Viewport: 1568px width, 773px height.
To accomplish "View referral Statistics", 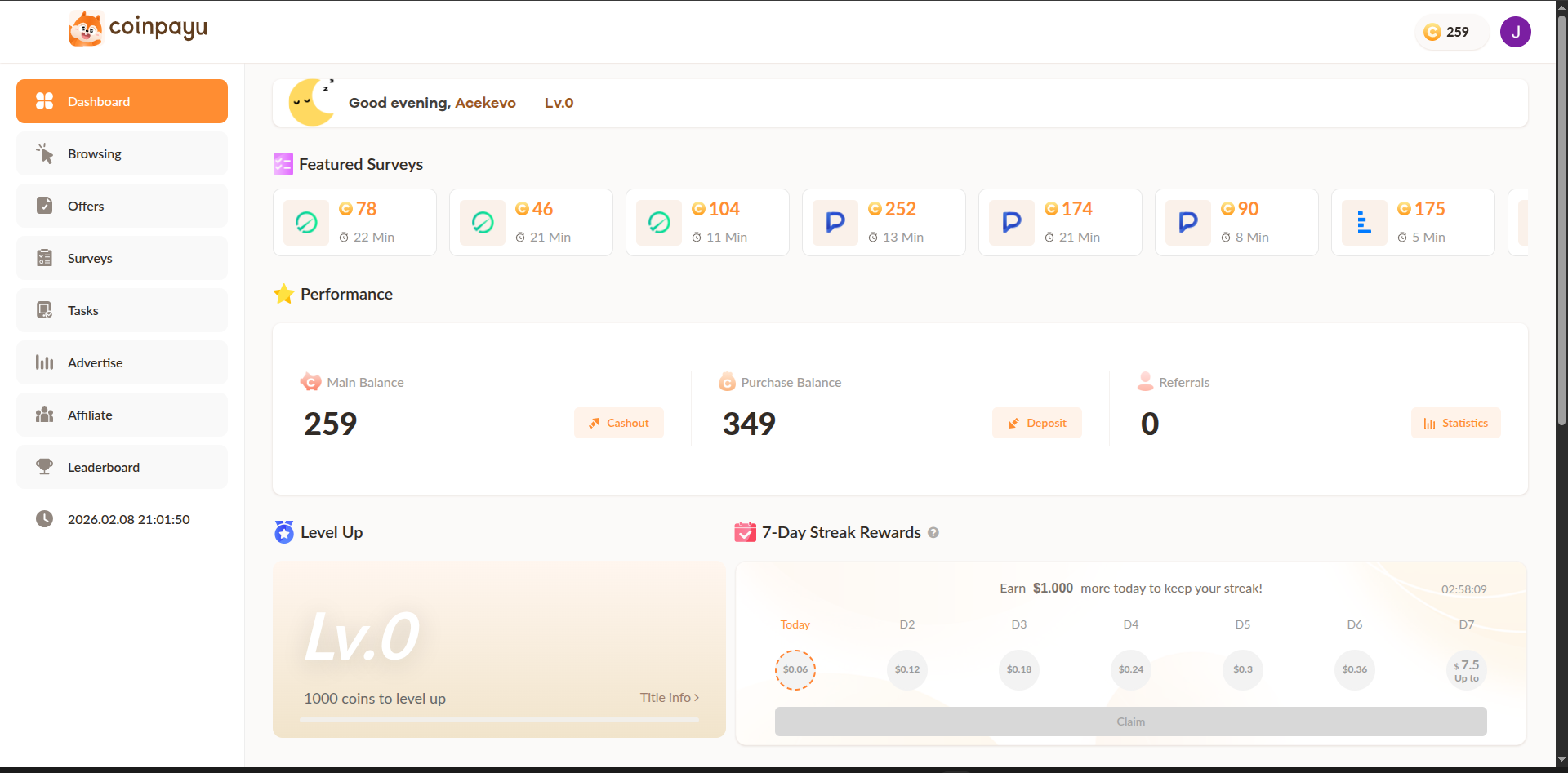I will [x=1456, y=423].
